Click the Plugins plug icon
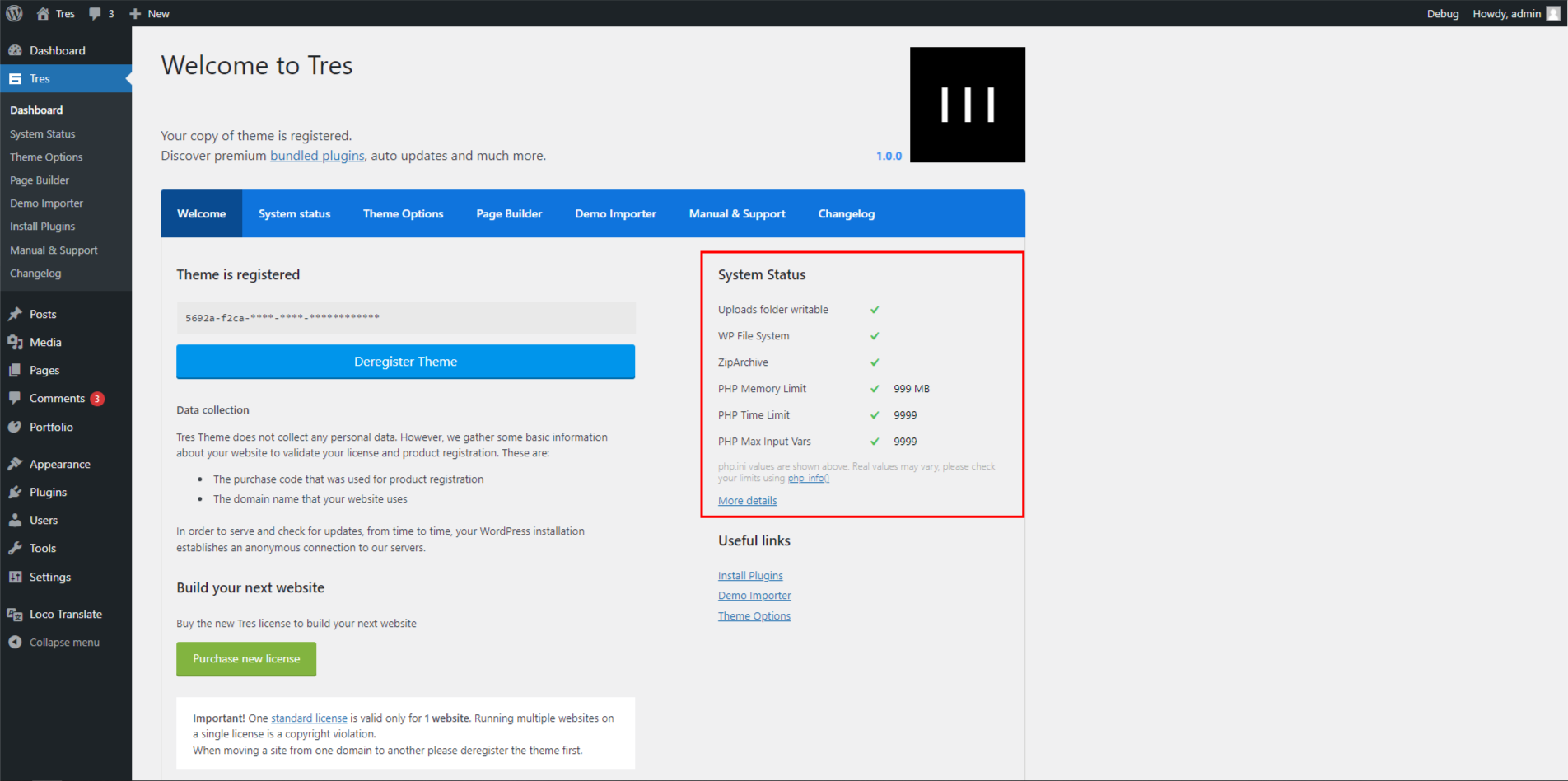1568x781 pixels. (x=15, y=492)
